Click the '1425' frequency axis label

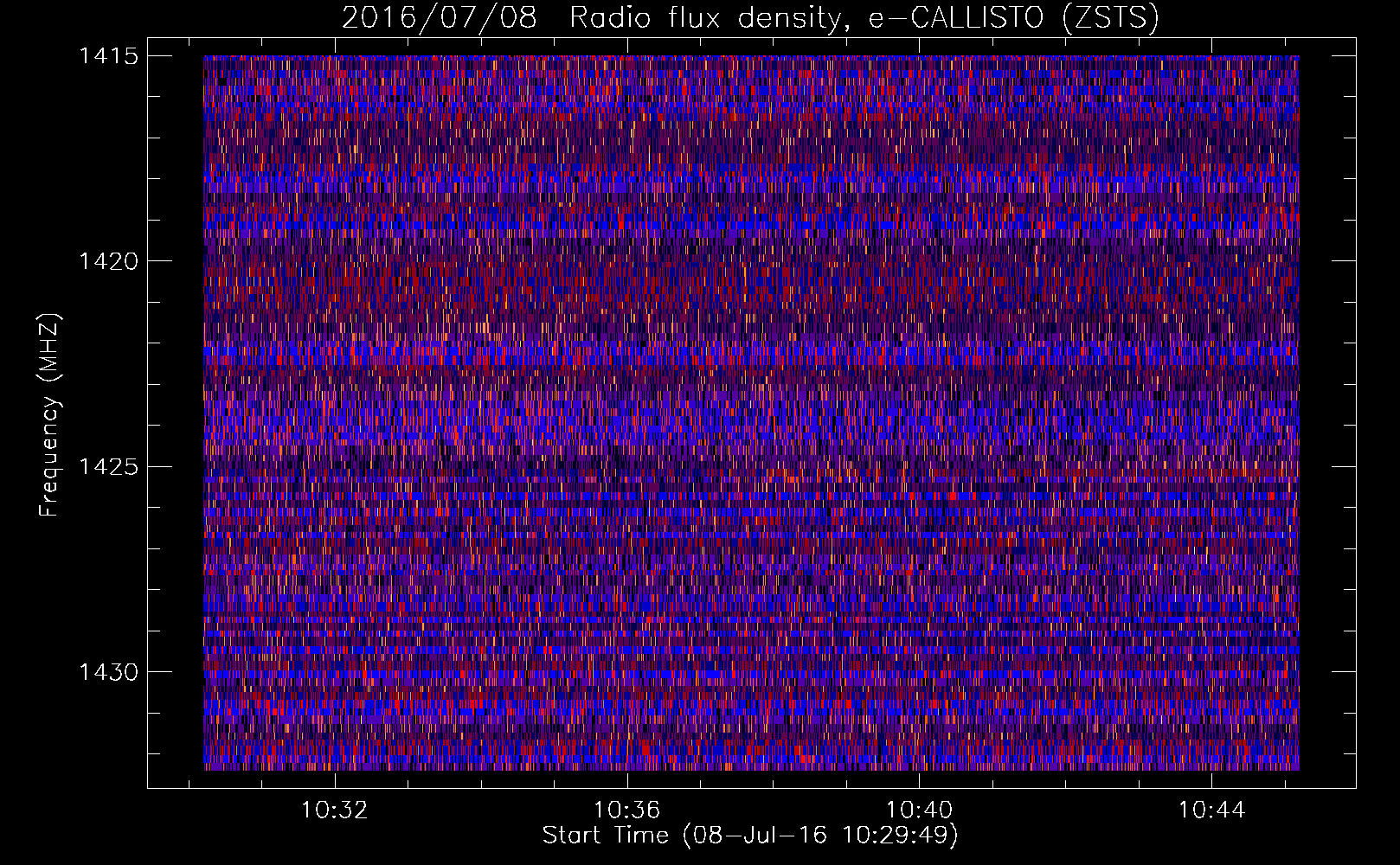108,467
